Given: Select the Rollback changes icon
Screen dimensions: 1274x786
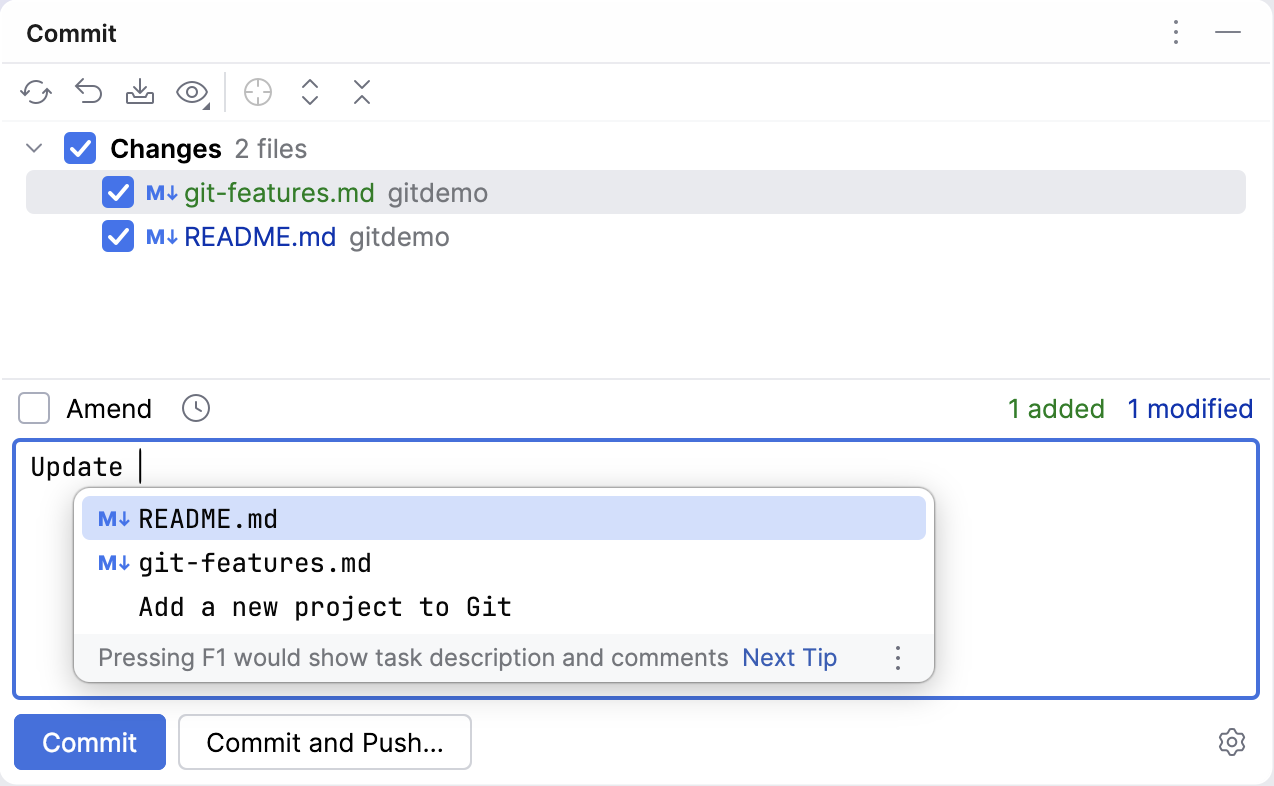Looking at the screenshot, I should coord(88,92).
